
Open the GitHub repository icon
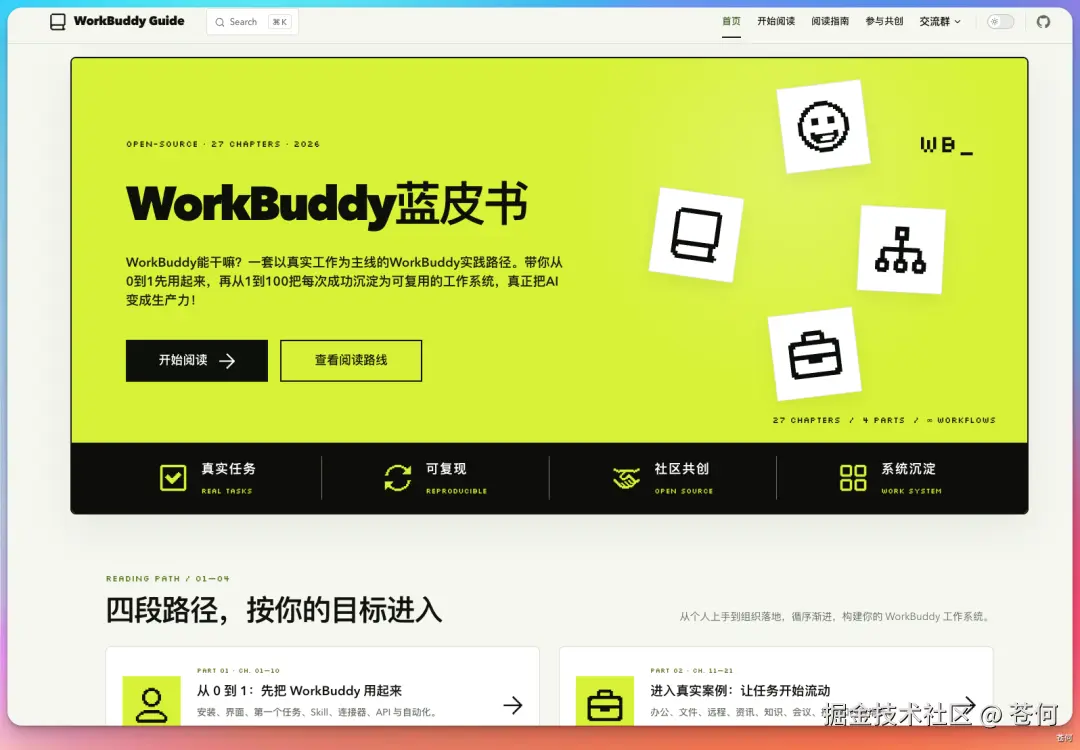point(1043,22)
